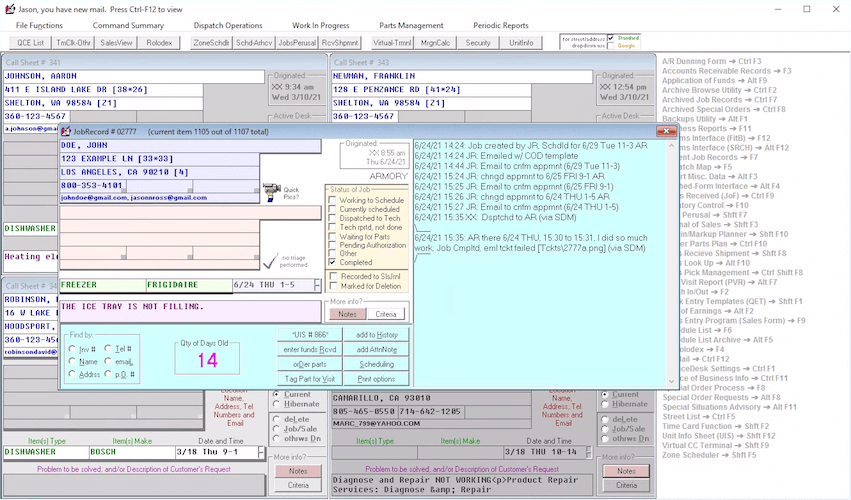Open the Work In Progress menu
The height and width of the screenshot is (500, 851).
pos(321,26)
